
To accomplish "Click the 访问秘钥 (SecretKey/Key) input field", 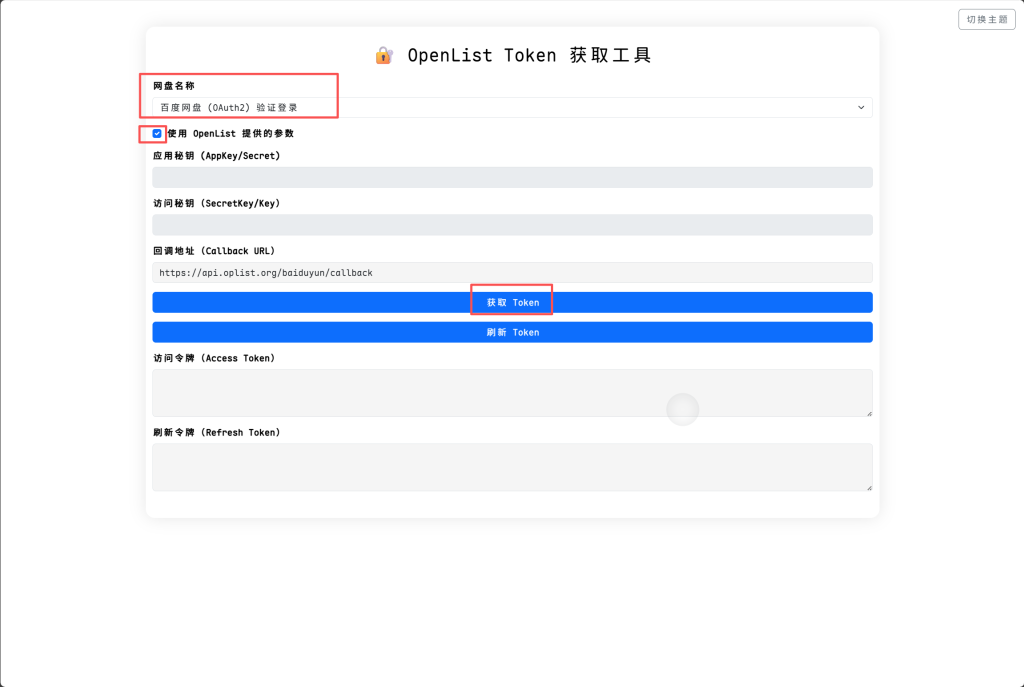I will click(511, 225).
